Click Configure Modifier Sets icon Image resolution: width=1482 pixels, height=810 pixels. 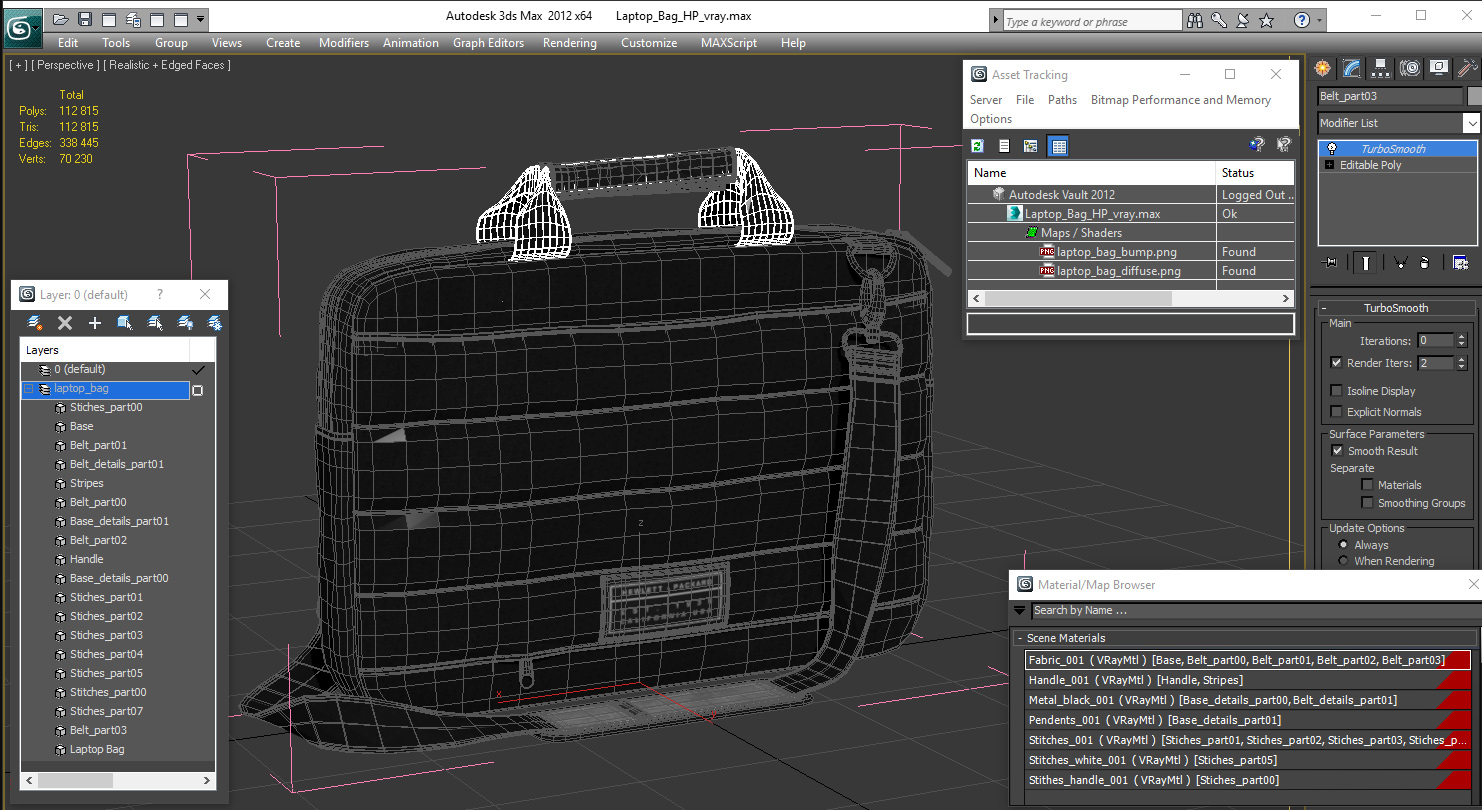tap(1460, 262)
